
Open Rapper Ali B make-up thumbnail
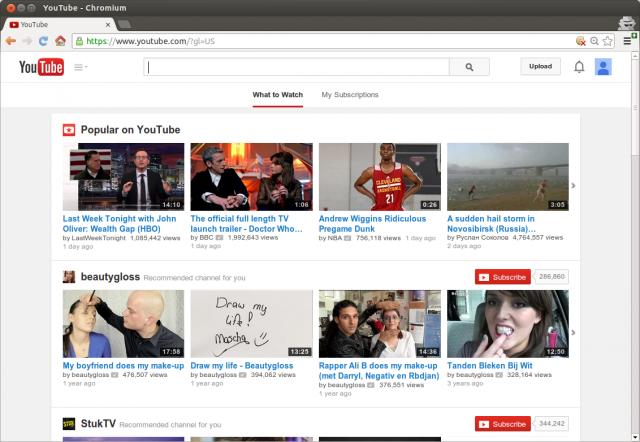[x=380, y=324]
